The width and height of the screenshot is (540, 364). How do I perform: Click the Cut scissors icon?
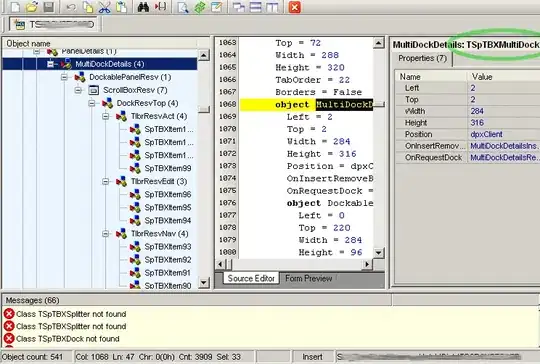pyautogui.click(x=104, y=7)
